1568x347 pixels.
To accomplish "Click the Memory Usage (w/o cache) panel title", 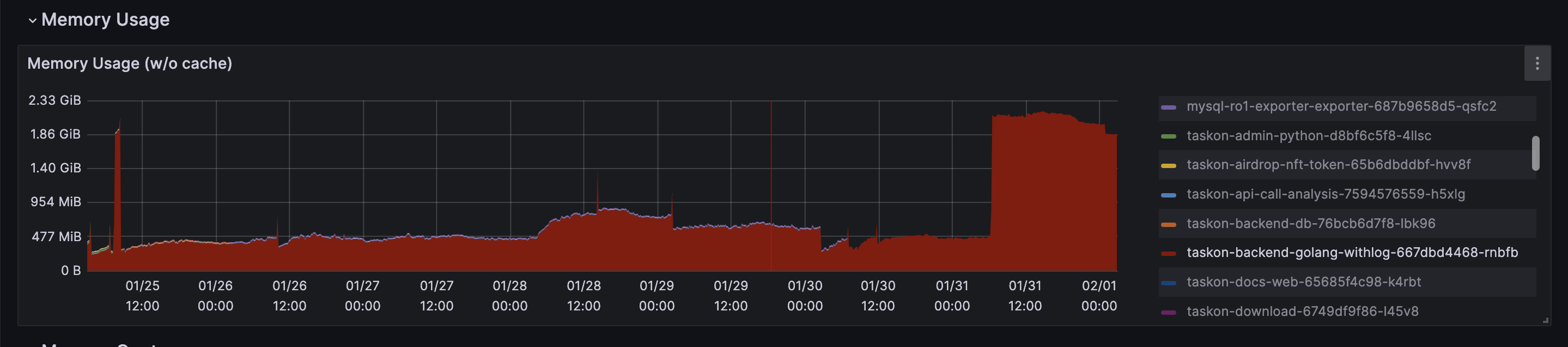I will (130, 63).
